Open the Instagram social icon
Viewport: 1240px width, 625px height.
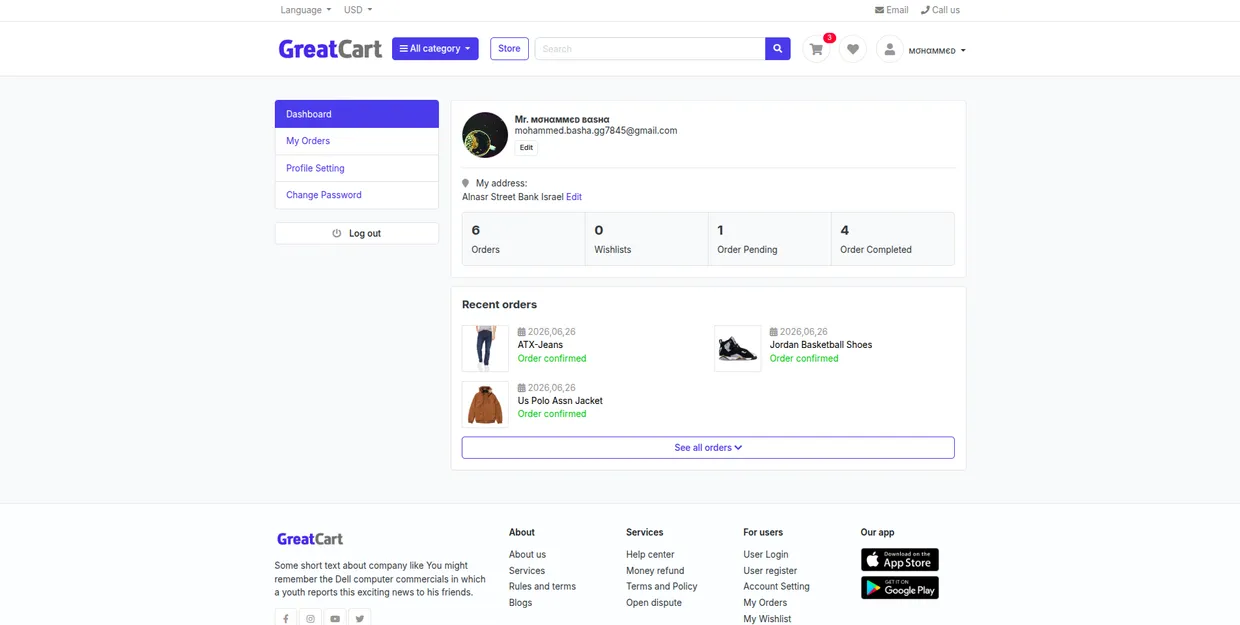click(310, 618)
